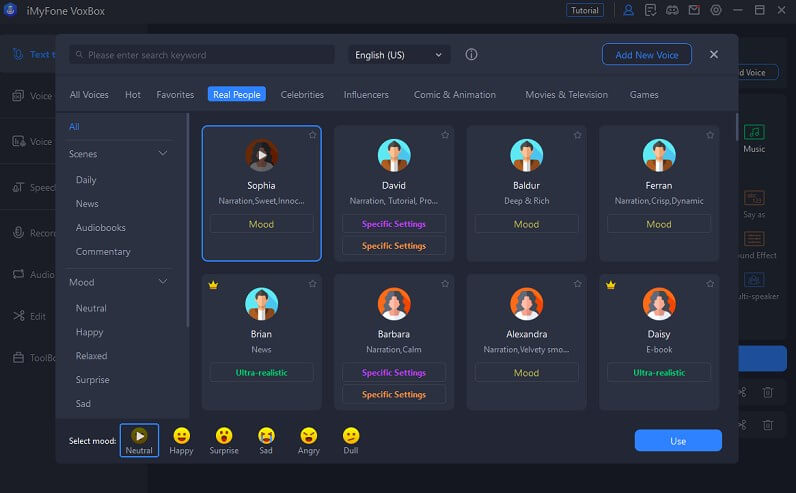Viewport: 796px width, 493px height.
Task: Select Daisy voice avatar
Action: tap(659, 304)
